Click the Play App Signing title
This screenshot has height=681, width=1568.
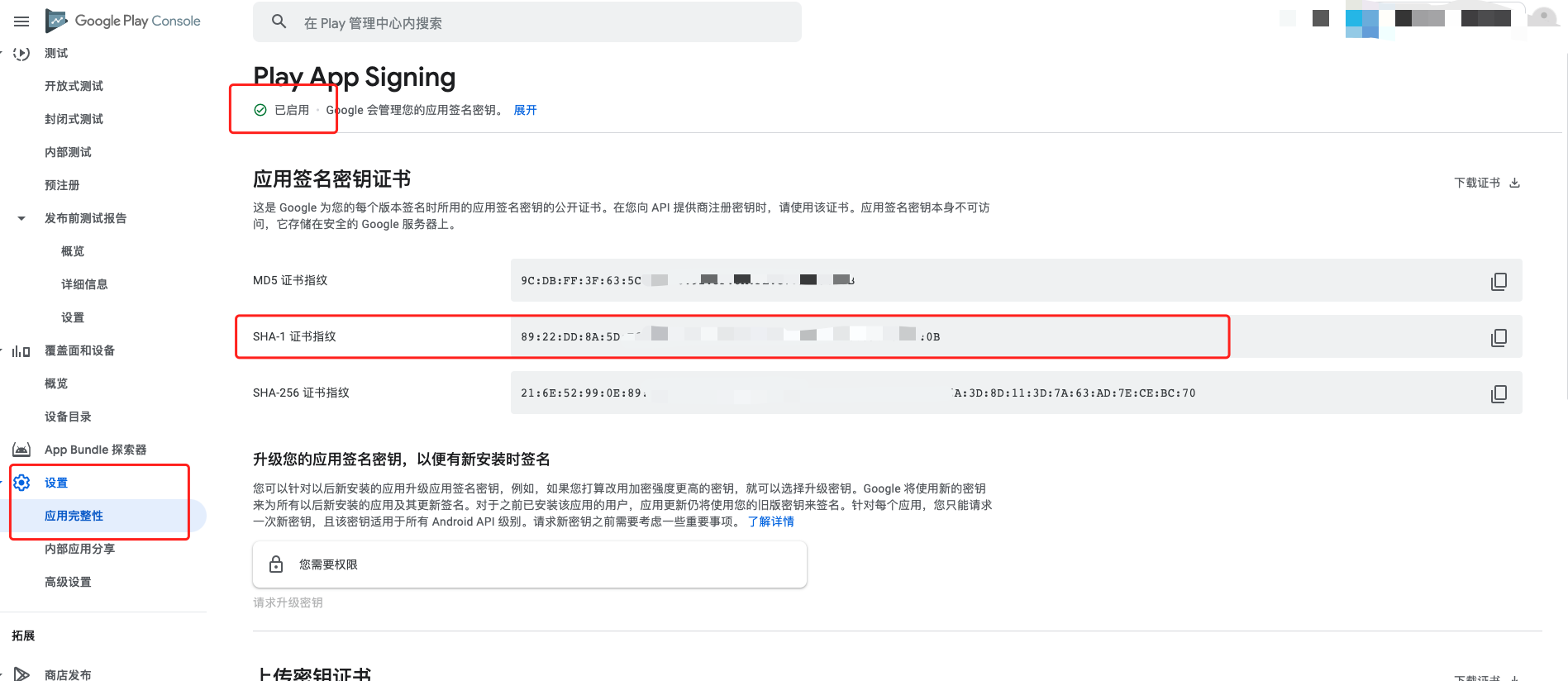tap(355, 77)
